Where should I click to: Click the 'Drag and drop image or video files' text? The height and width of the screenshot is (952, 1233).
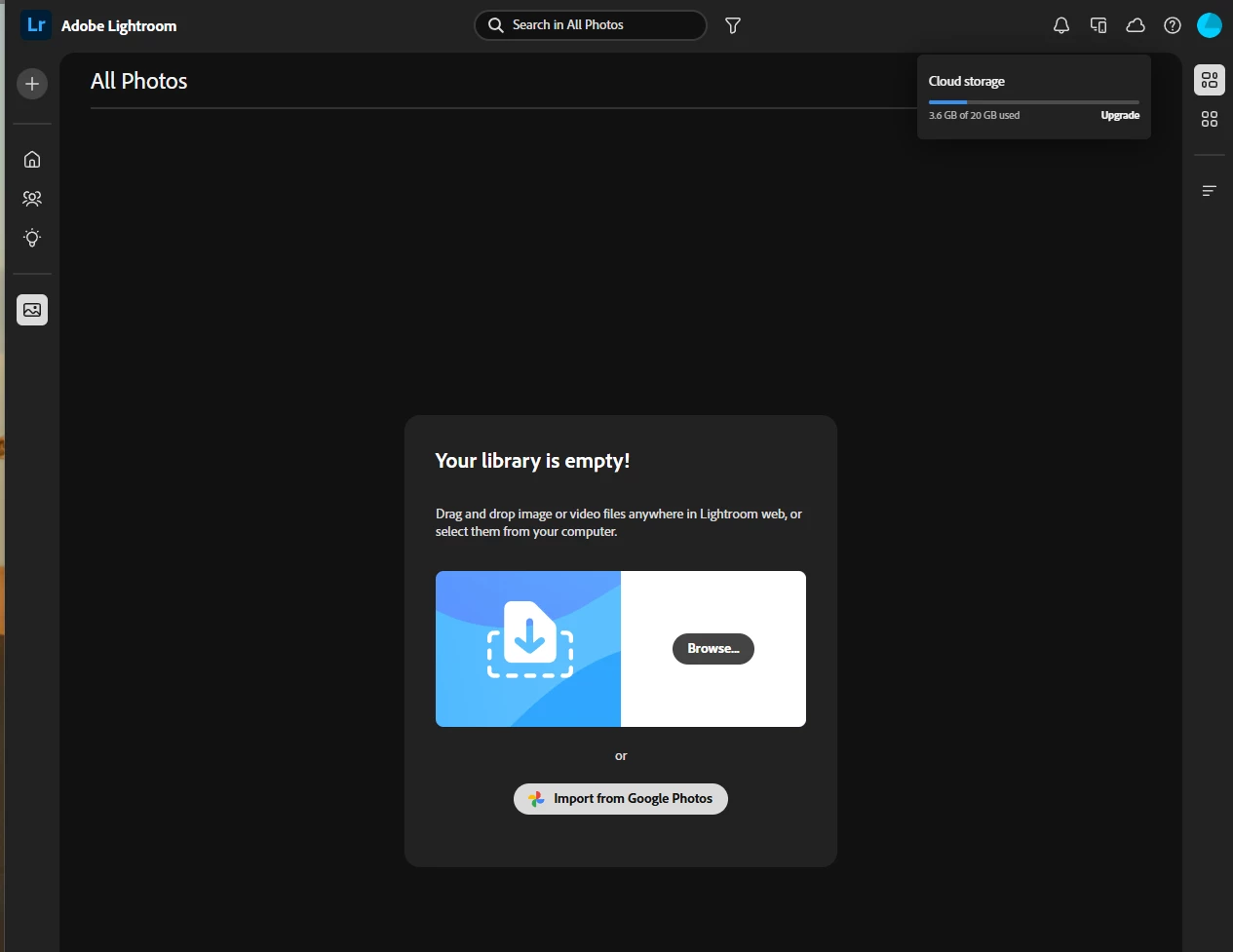click(619, 522)
